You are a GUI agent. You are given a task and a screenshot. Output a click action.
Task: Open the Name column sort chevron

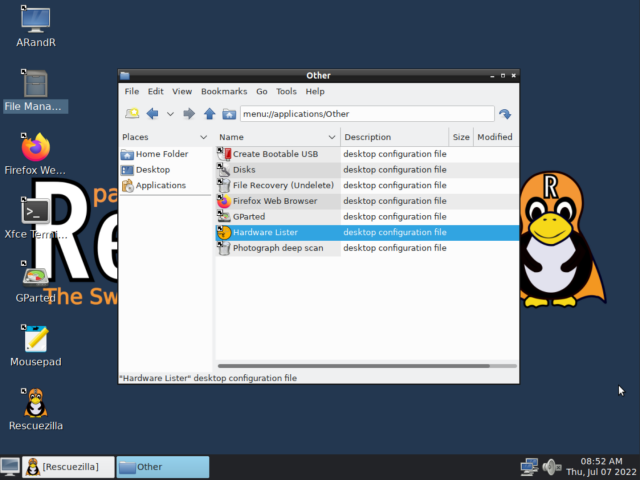click(332, 137)
